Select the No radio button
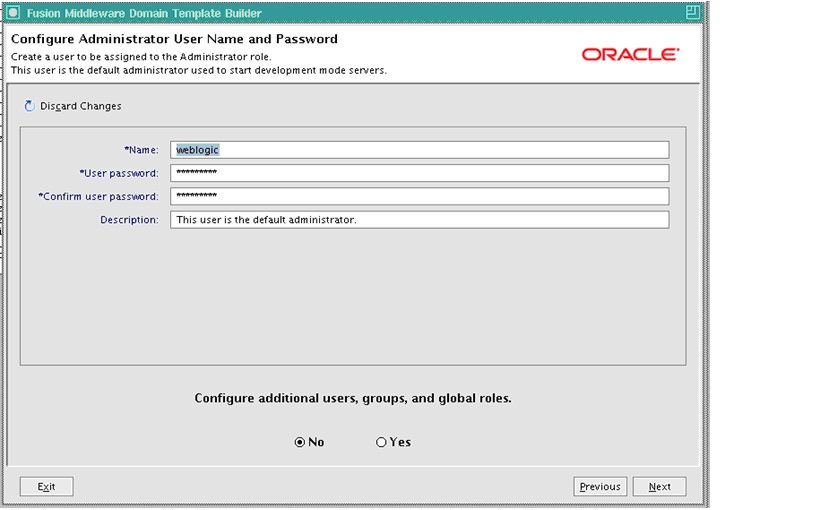 pos(299,442)
